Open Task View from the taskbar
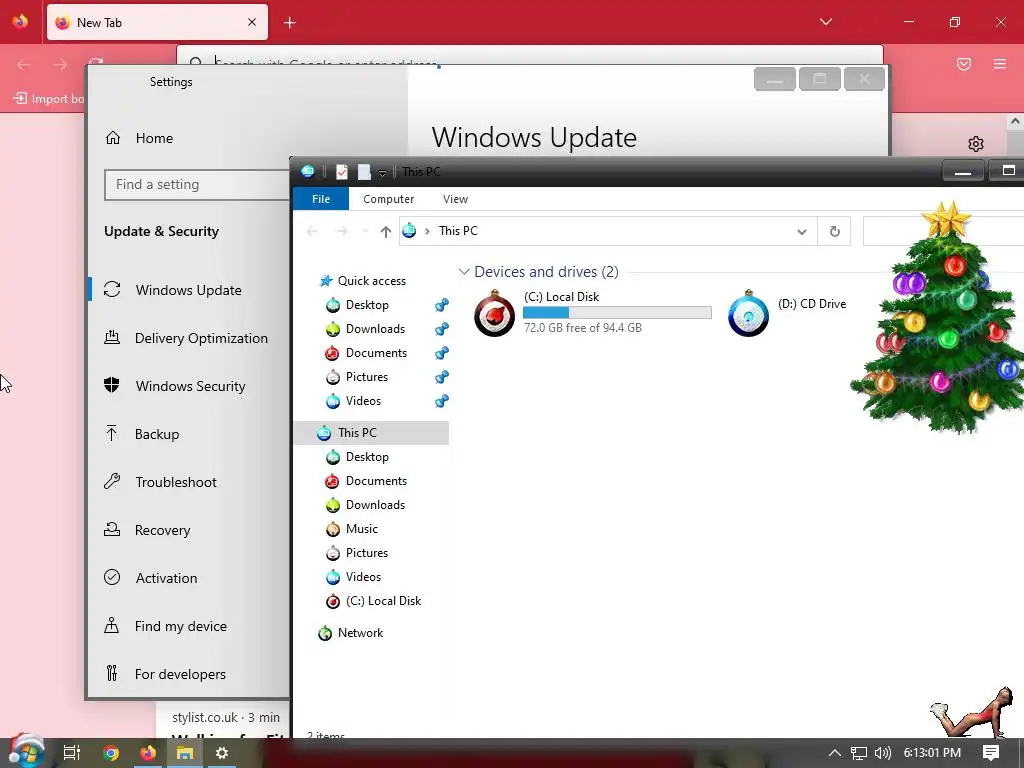 pos(72,753)
